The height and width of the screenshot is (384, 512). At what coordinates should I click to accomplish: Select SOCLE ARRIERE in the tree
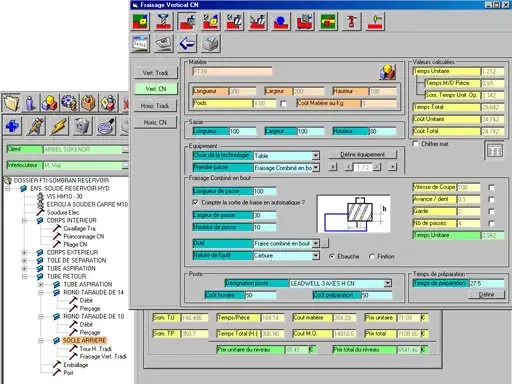pos(84,340)
